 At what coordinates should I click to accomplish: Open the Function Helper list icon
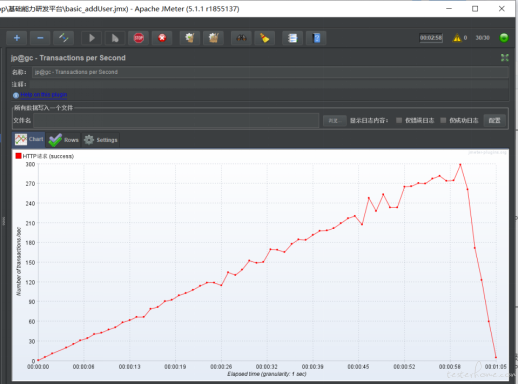point(293,38)
